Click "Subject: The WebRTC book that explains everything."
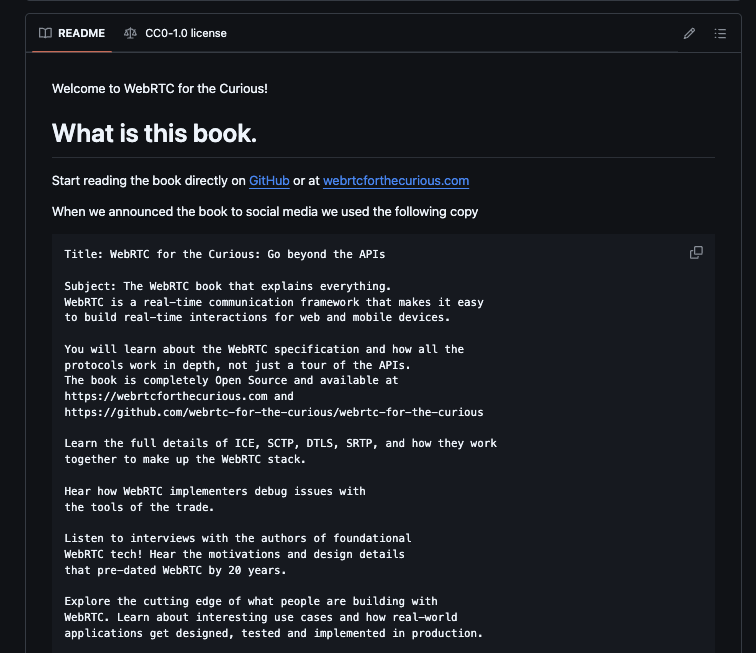 [x=228, y=286]
